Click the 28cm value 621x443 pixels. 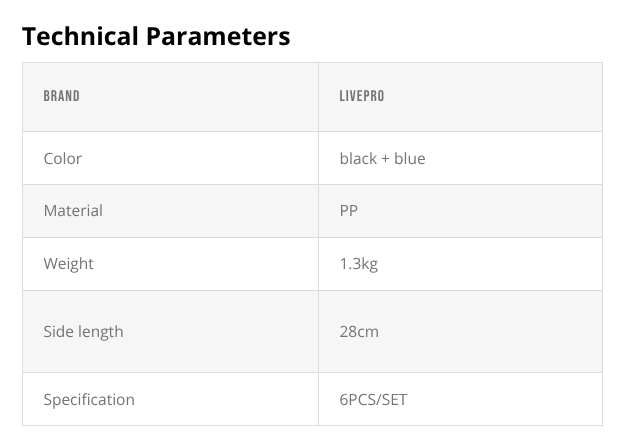[359, 331]
